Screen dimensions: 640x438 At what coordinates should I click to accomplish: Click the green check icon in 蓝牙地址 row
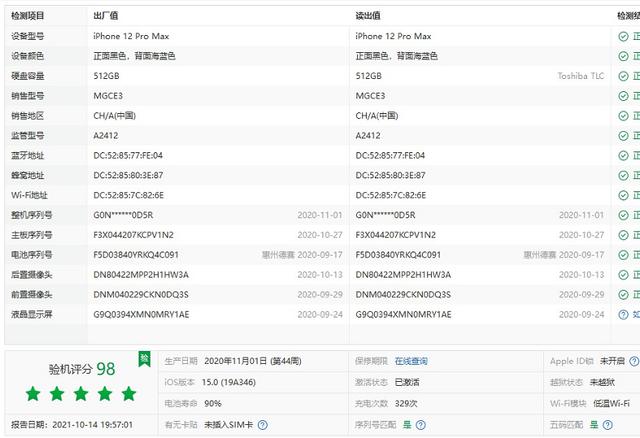(x=623, y=156)
